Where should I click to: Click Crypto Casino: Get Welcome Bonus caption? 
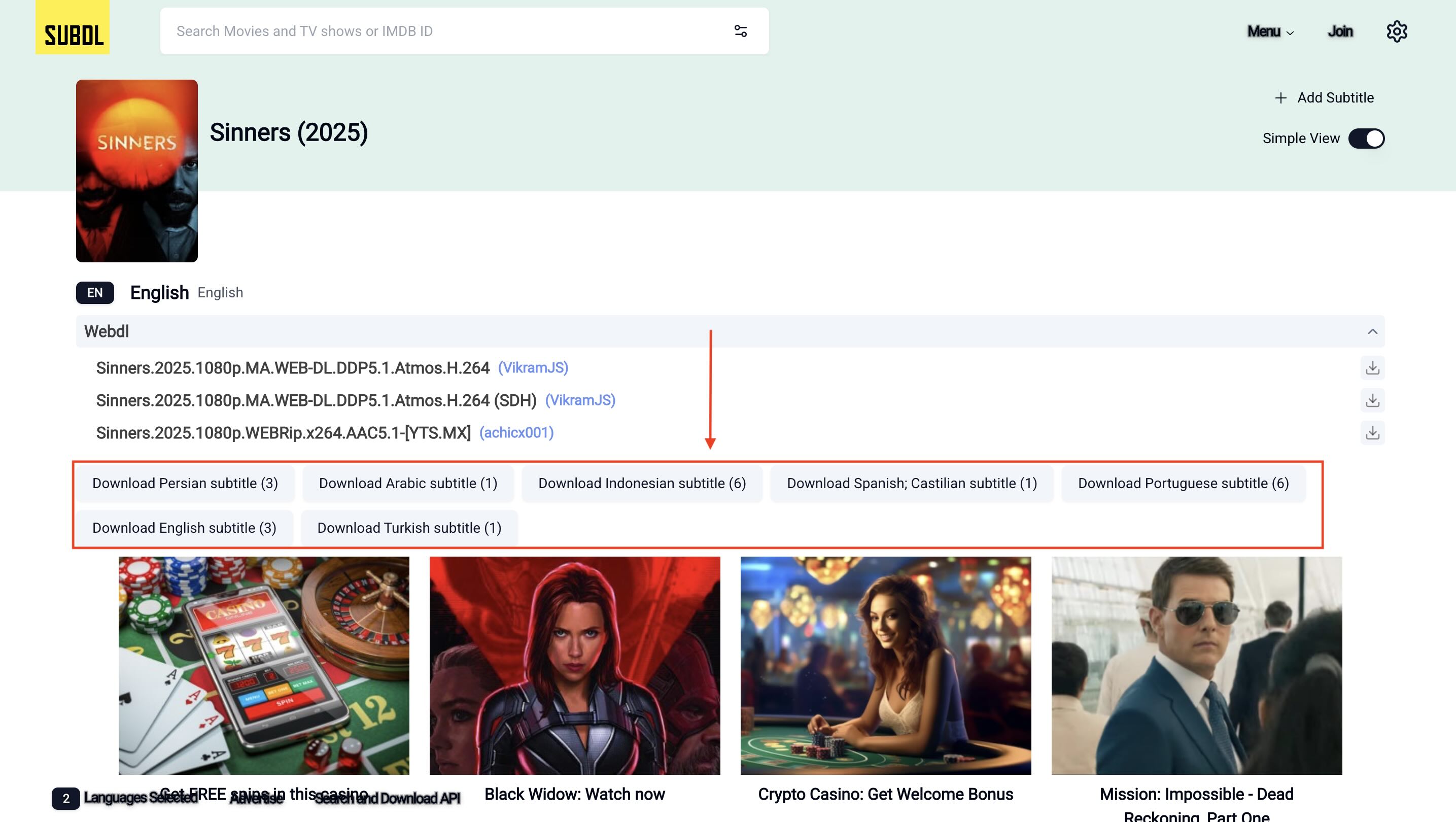(x=886, y=794)
